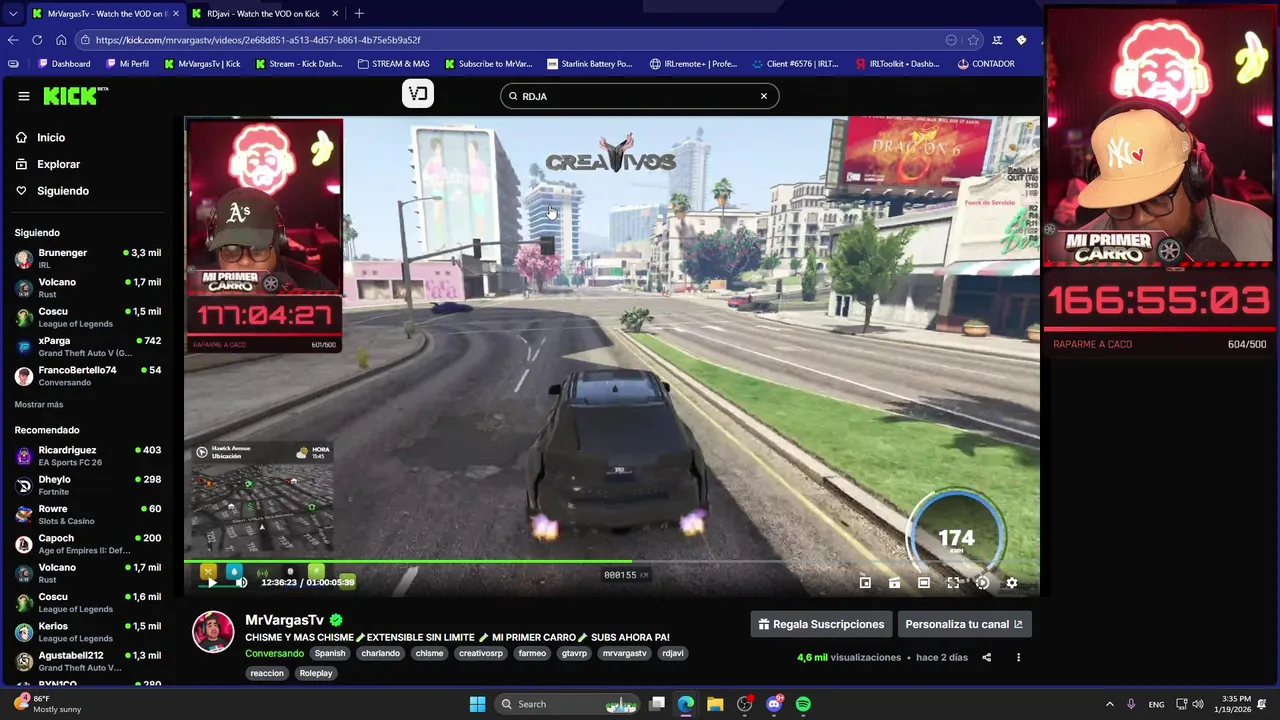The height and width of the screenshot is (720, 1280).
Task: Select the gtavrp tag
Action: tap(574, 653)
